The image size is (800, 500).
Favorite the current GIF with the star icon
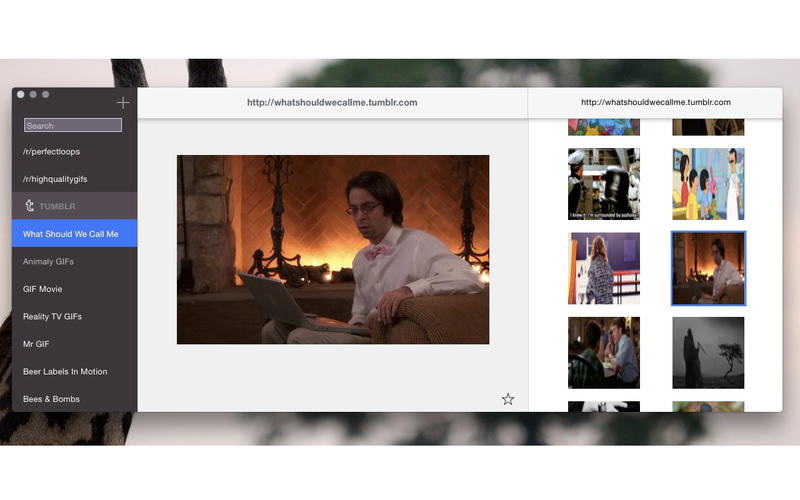tap(508, 399)
